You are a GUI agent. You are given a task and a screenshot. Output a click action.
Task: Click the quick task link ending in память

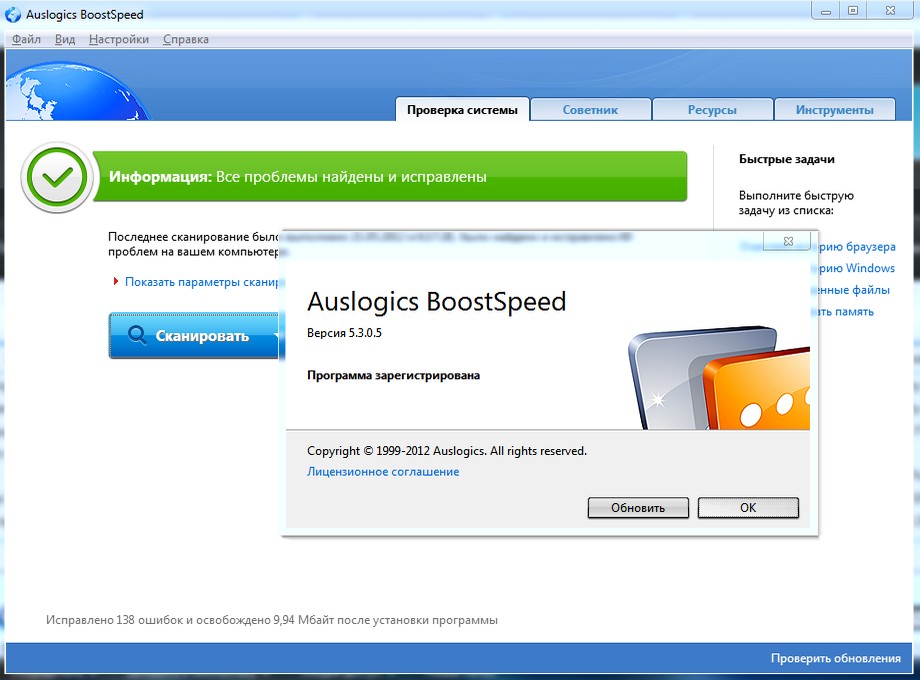[845, 312]
